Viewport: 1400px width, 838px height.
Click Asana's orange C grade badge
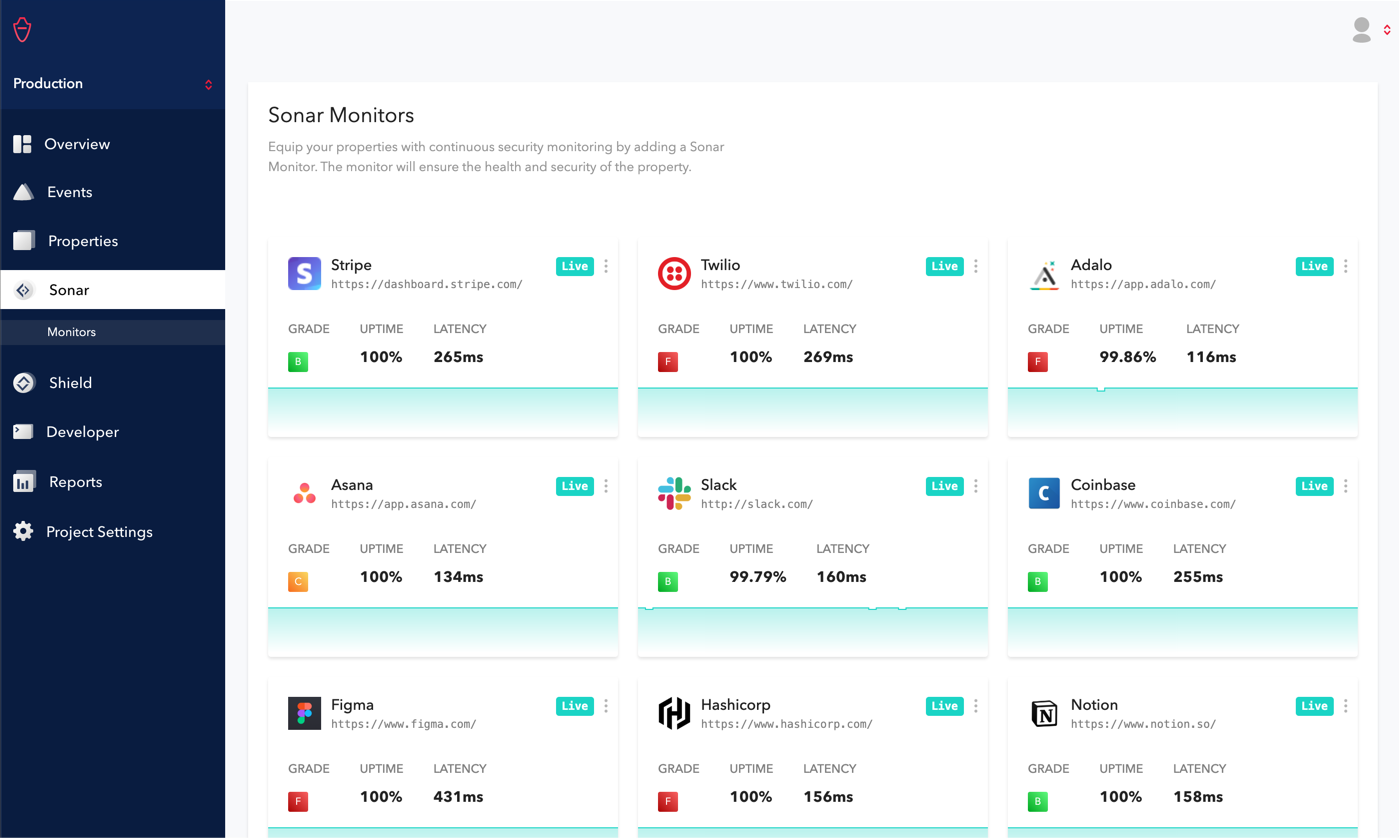click(298, 582)
